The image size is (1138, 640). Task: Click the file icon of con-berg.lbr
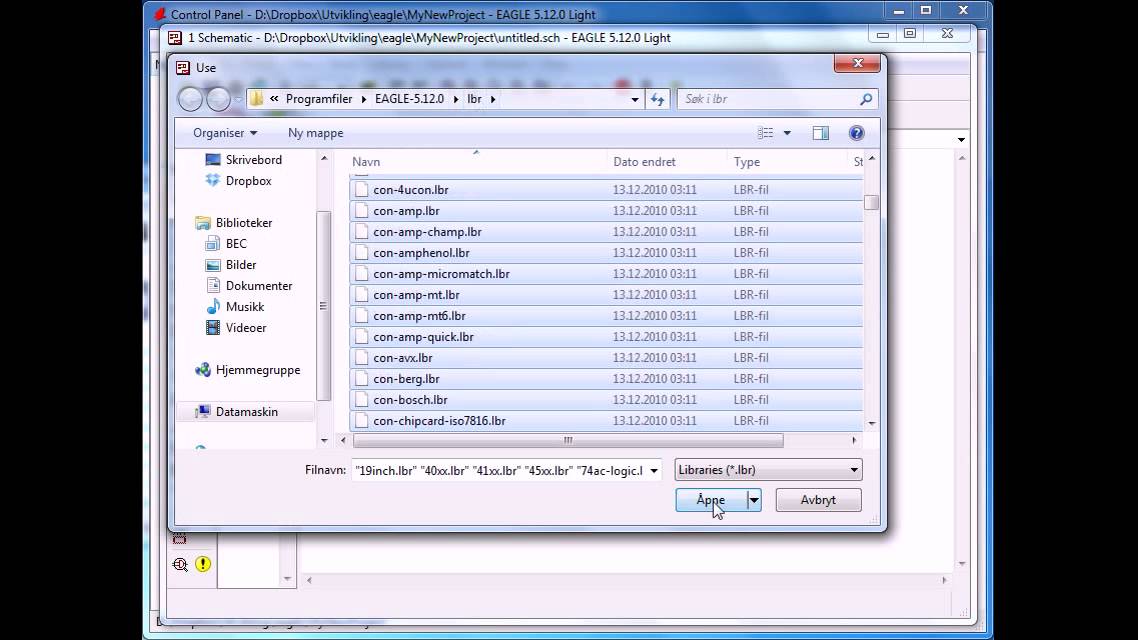[x=361, y=379]
